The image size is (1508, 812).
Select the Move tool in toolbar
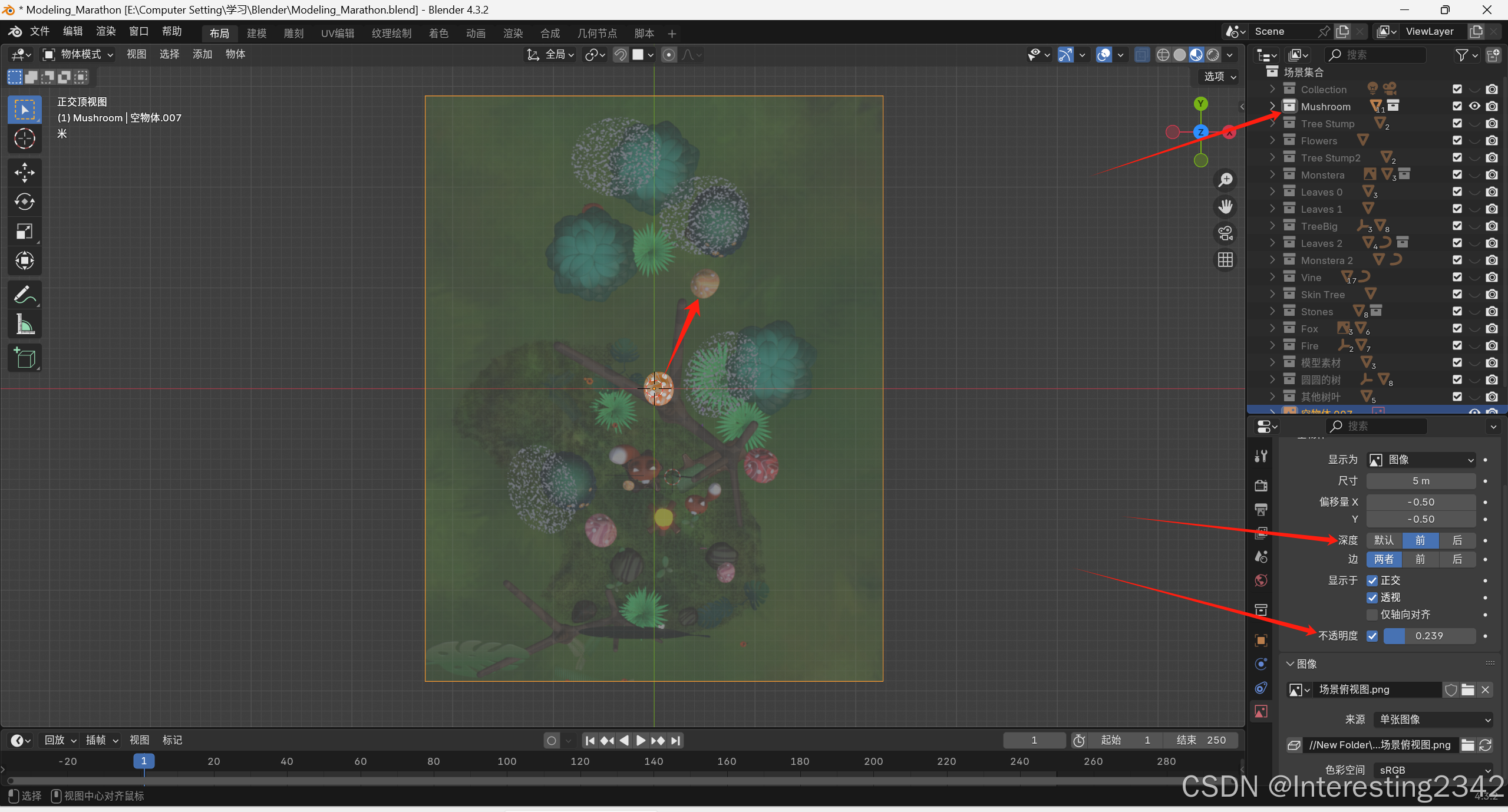[x=24, y=172]
